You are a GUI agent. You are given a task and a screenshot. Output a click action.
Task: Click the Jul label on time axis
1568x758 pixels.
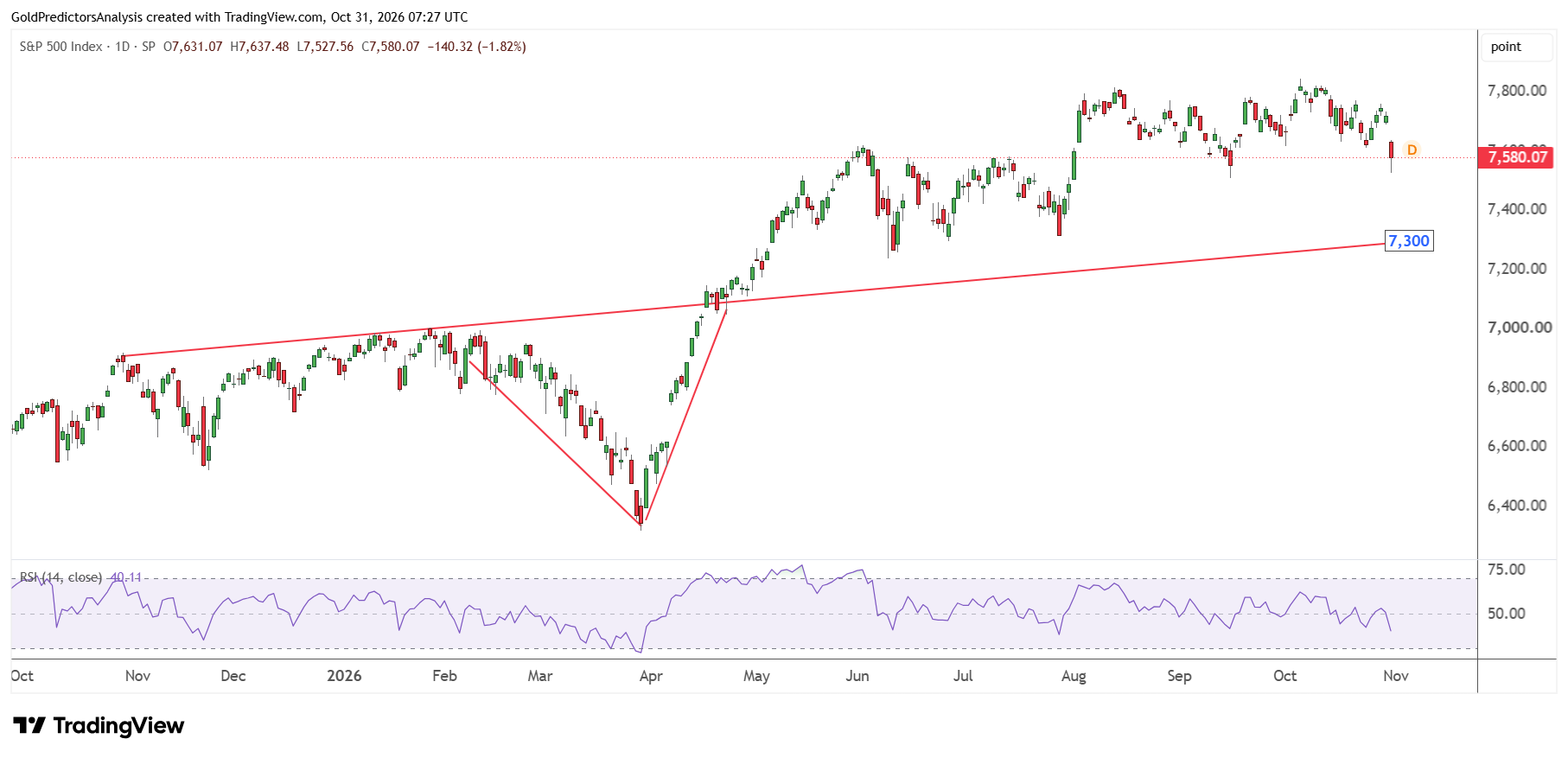(963, 676)
